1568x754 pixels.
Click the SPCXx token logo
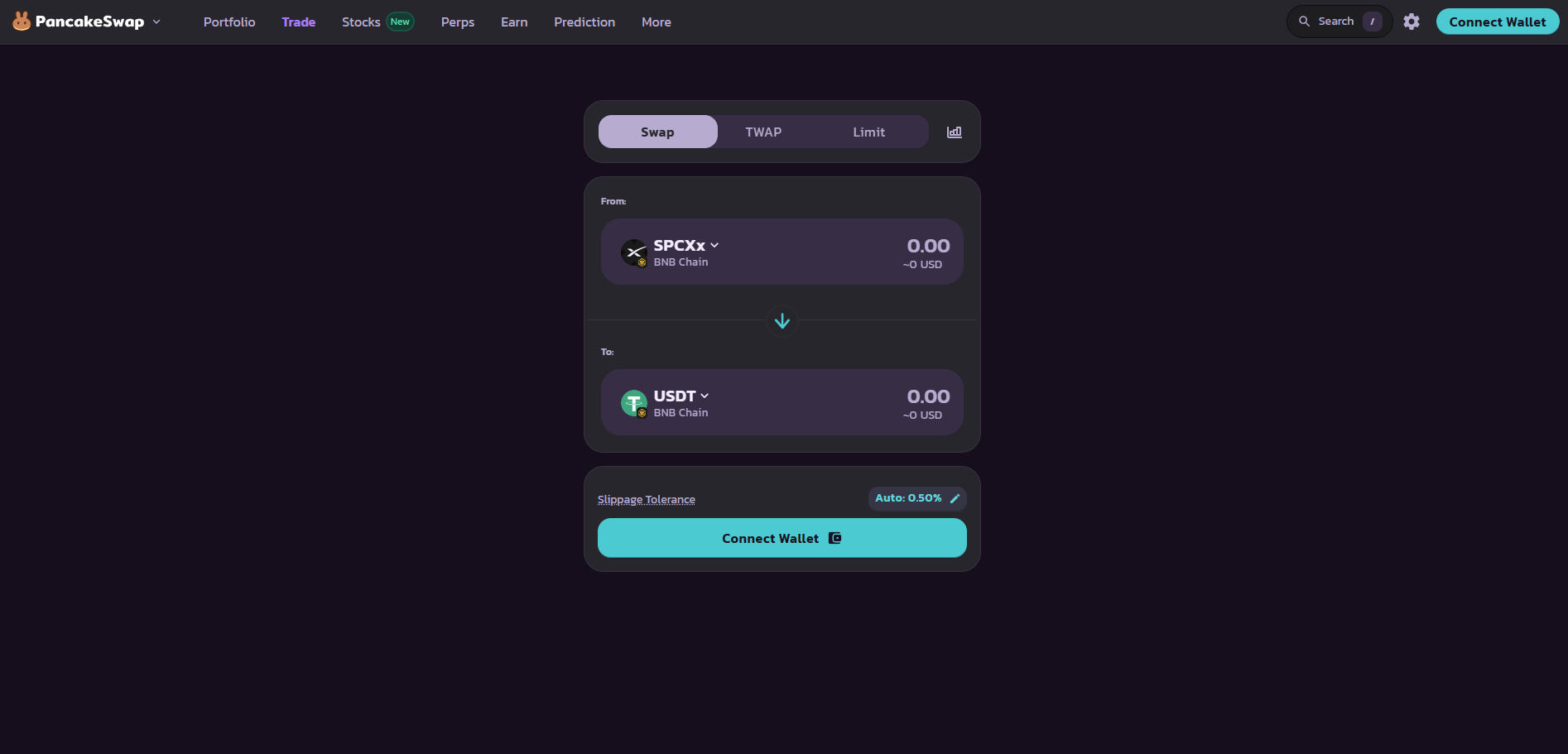[x=634, y=252]
